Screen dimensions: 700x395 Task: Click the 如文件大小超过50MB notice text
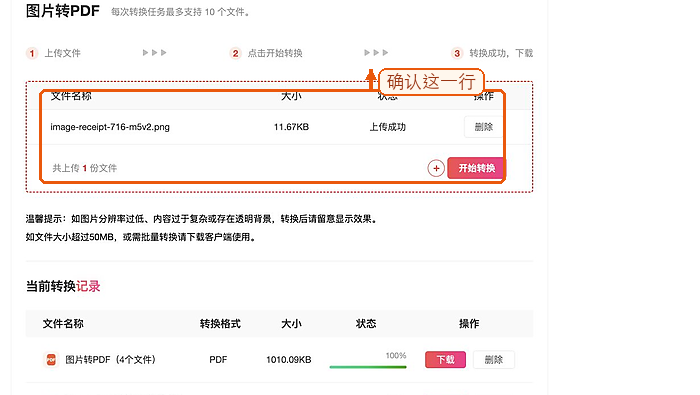(141, 237)
